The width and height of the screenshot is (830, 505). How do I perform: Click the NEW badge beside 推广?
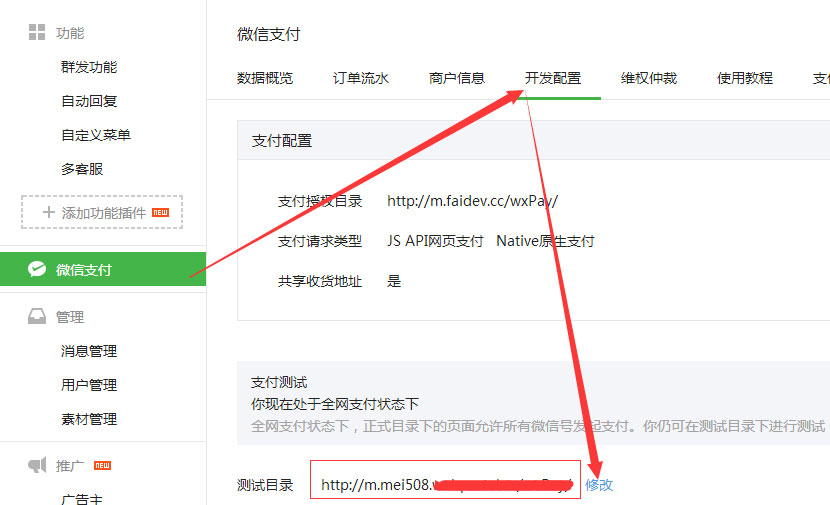pos(102,465)
